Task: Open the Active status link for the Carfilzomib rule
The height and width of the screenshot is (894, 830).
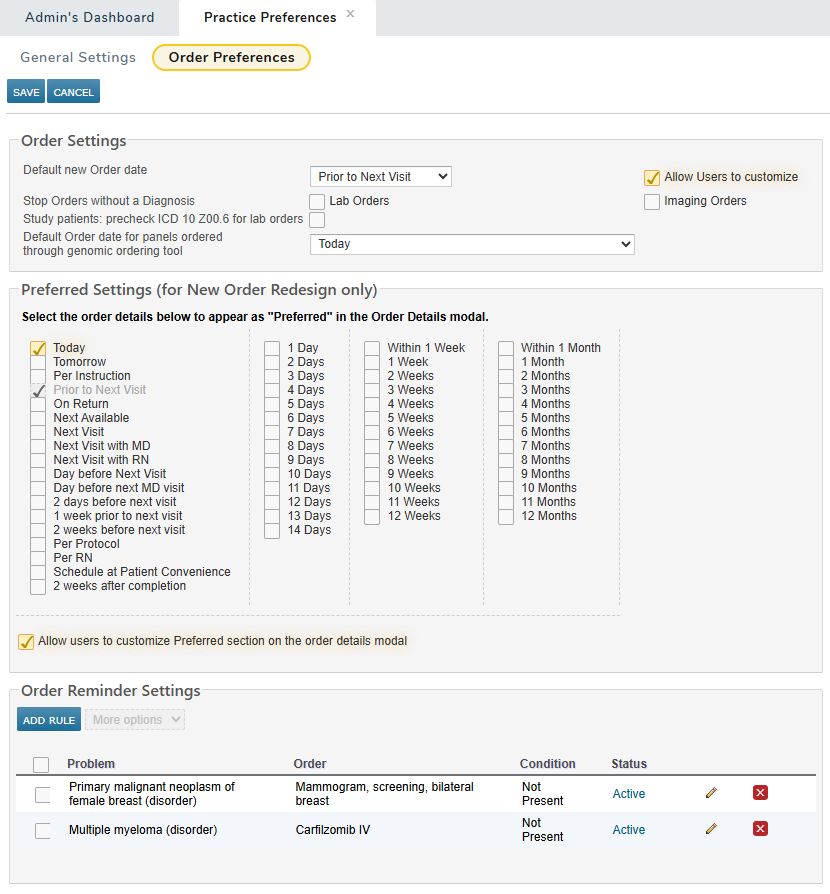Action: point(628,828)
